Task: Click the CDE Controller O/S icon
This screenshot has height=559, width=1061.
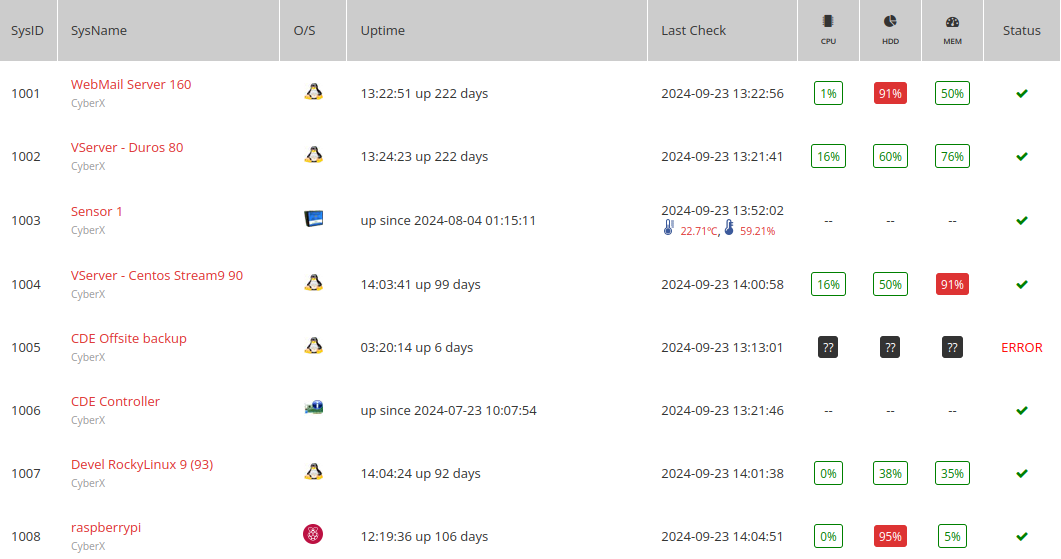Action: click(313, 407)
